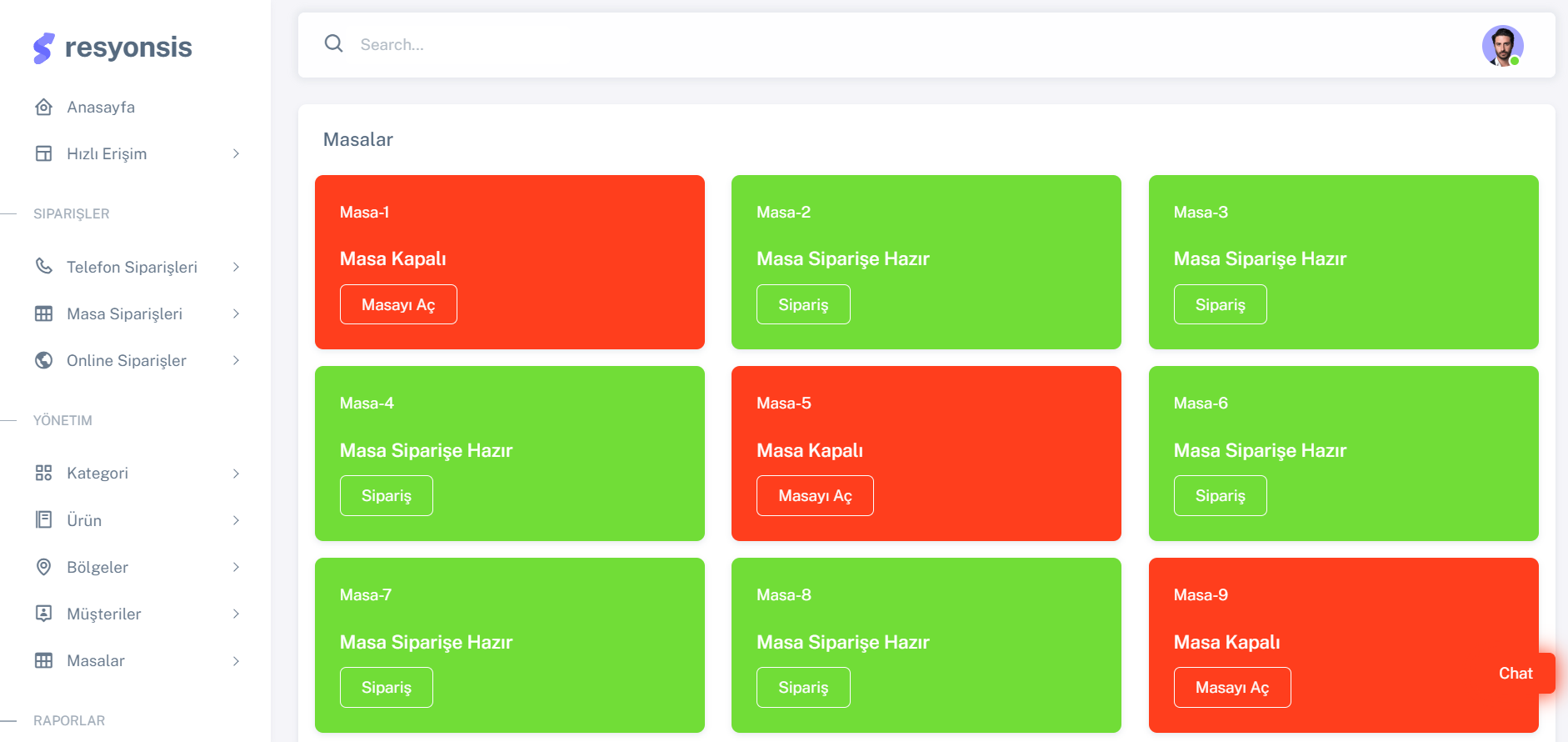Click the Bölgeler map pin icon
The width and height of the screenshot is (1568, 742).
point(44,567)
